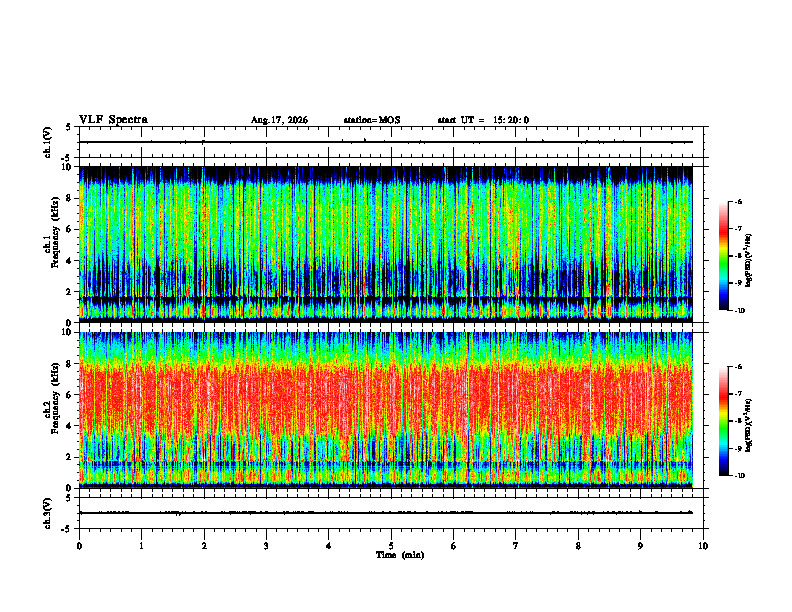Click the ch.3(V) waveform strip

click(391, 513)
